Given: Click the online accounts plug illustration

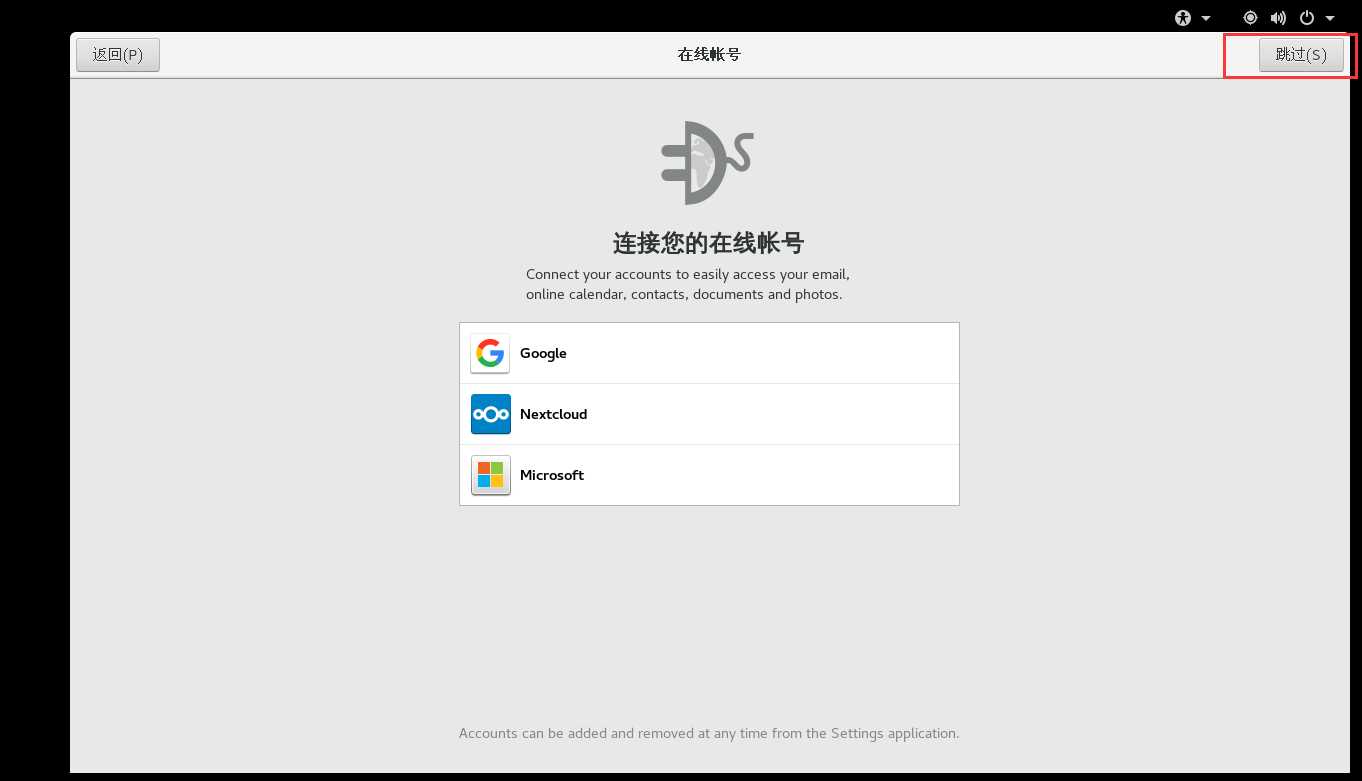Looking at the screenshot, I should tap(707, 163).
